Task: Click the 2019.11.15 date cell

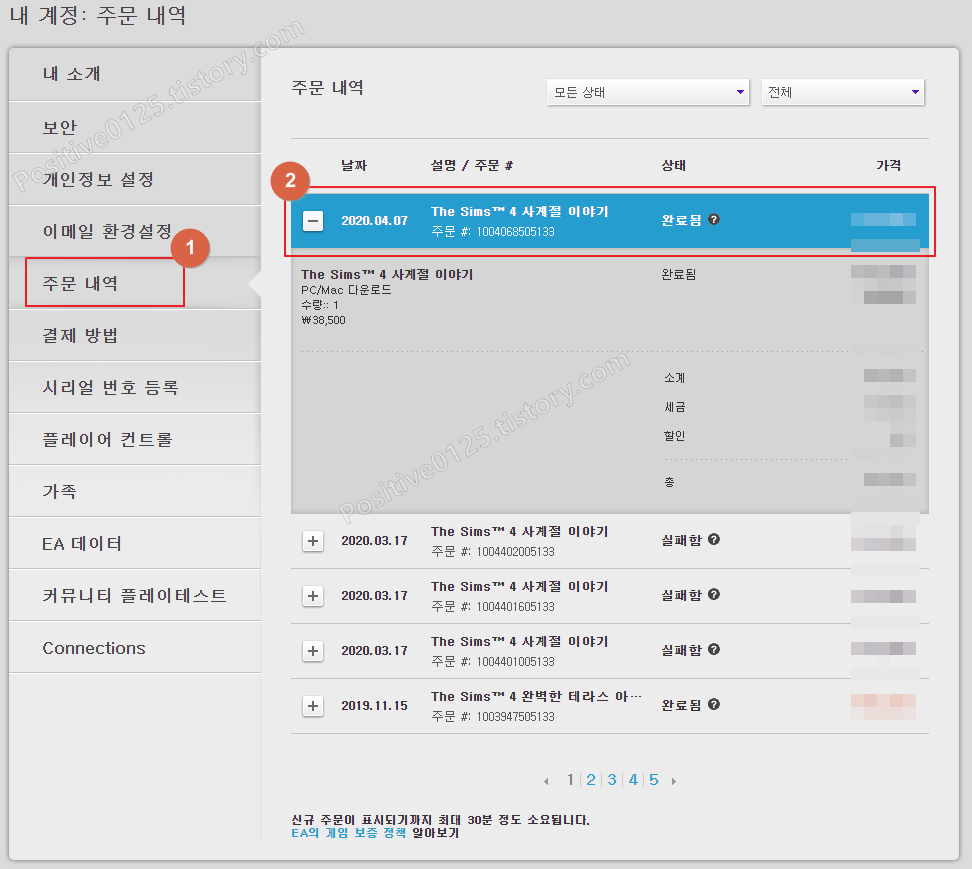Action: tap(374, 706)
